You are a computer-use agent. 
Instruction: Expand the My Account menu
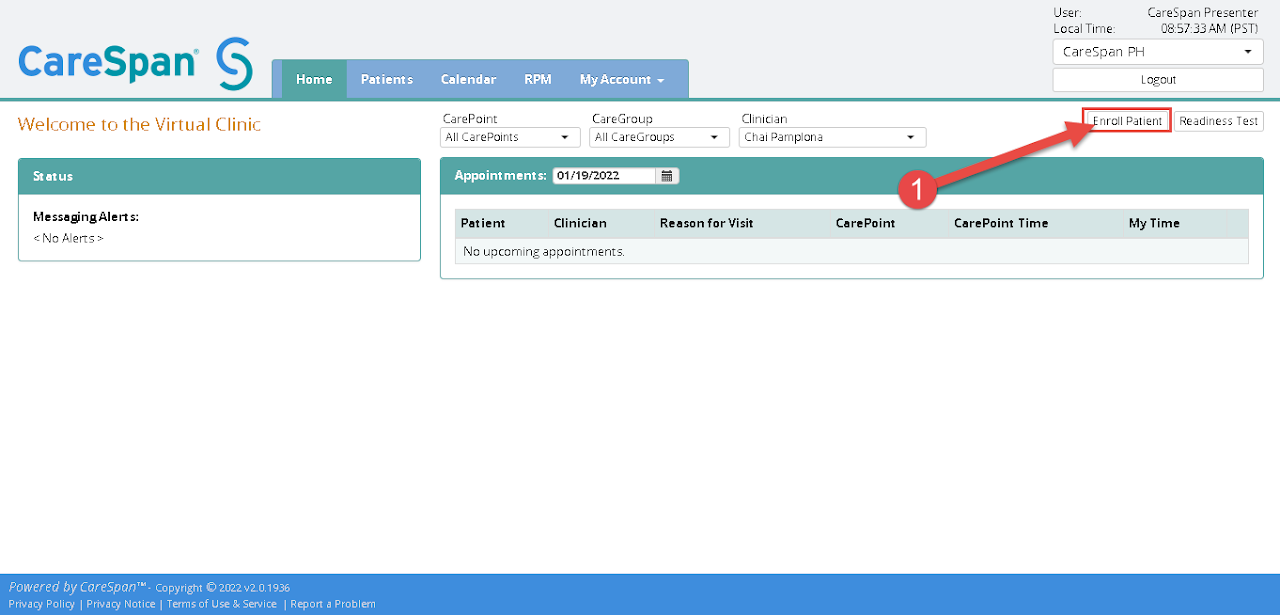(x=622, y=80)
